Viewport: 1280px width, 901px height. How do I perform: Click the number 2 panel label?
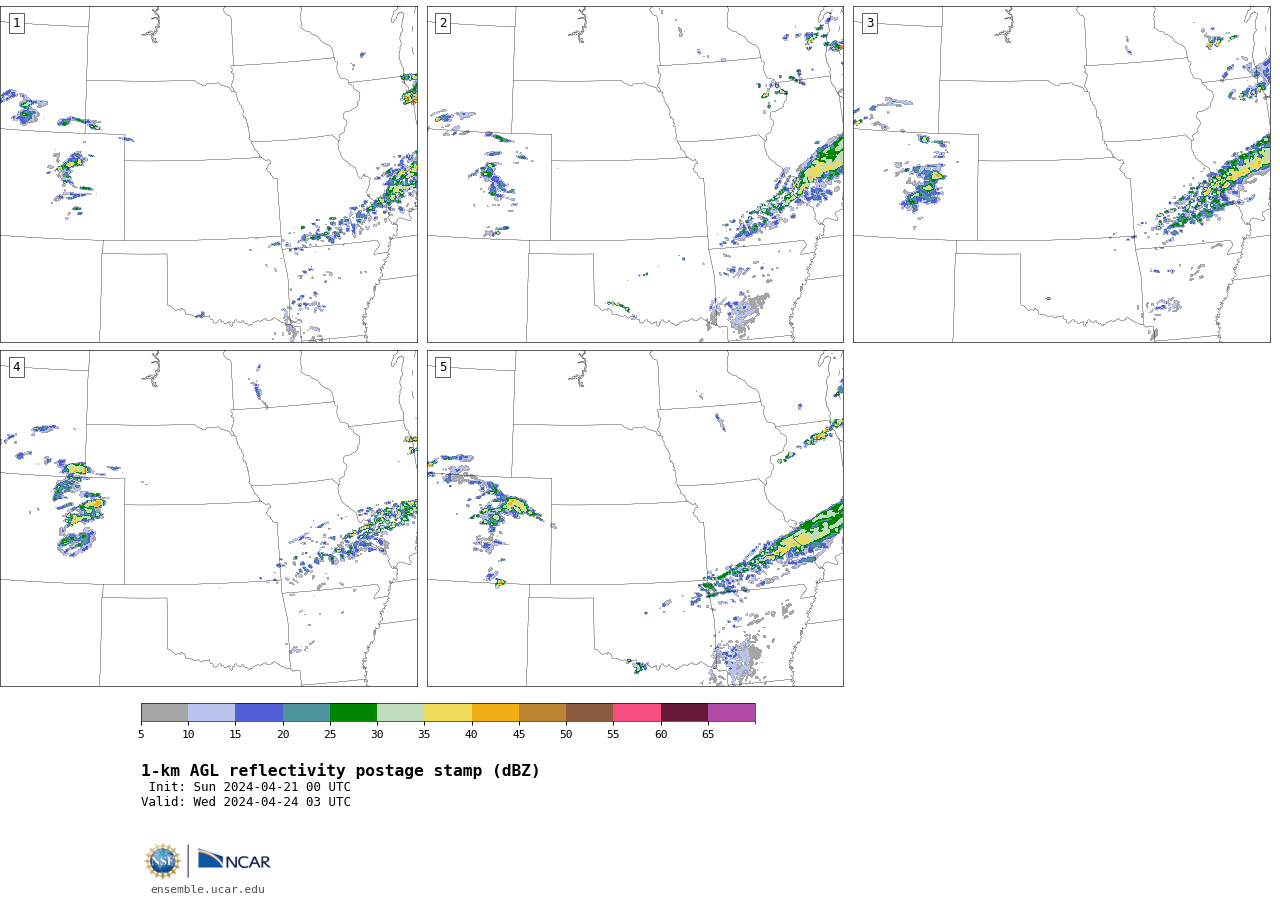coord(443,23)
